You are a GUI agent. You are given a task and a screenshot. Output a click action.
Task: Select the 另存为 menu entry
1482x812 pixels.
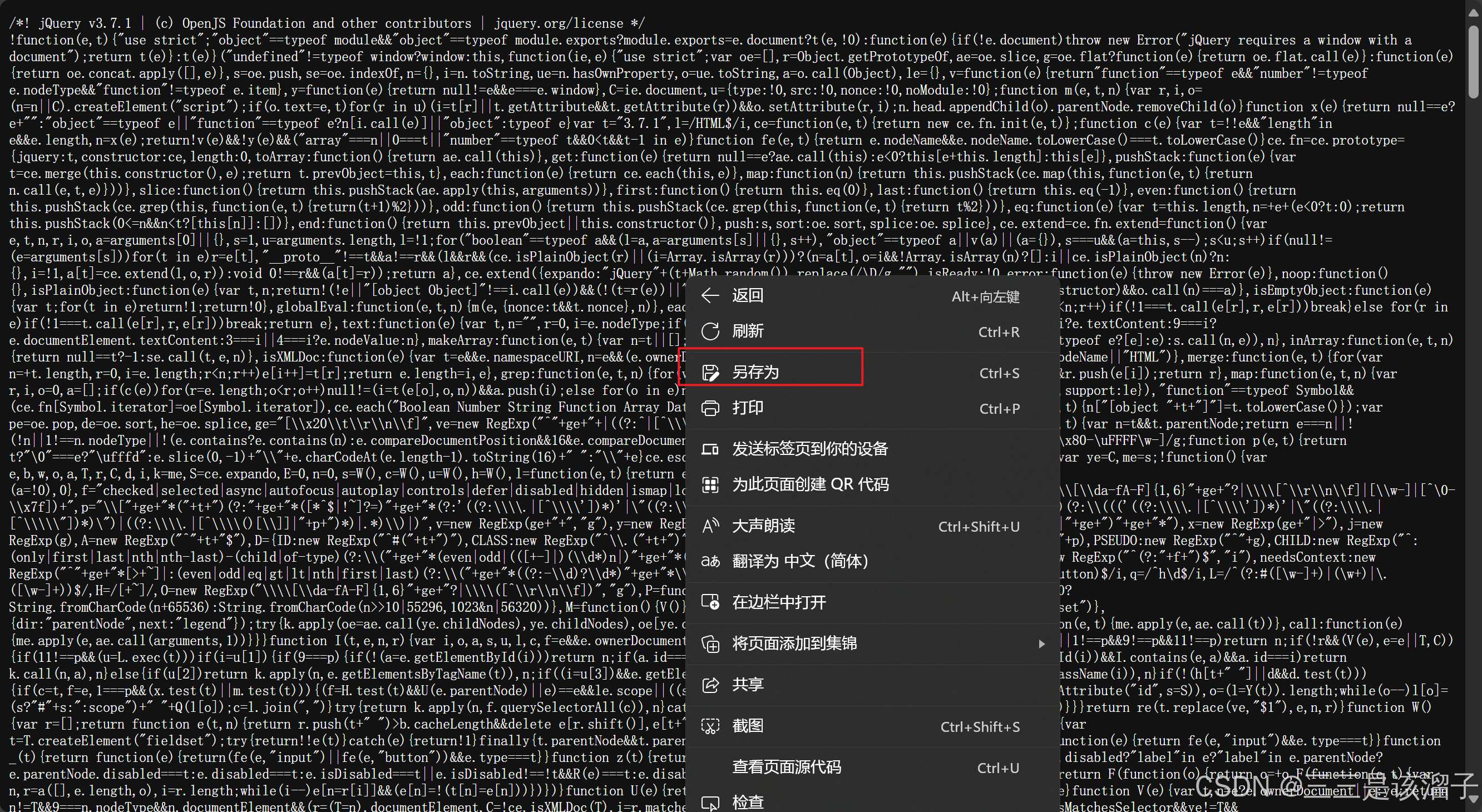pos(755,373)
